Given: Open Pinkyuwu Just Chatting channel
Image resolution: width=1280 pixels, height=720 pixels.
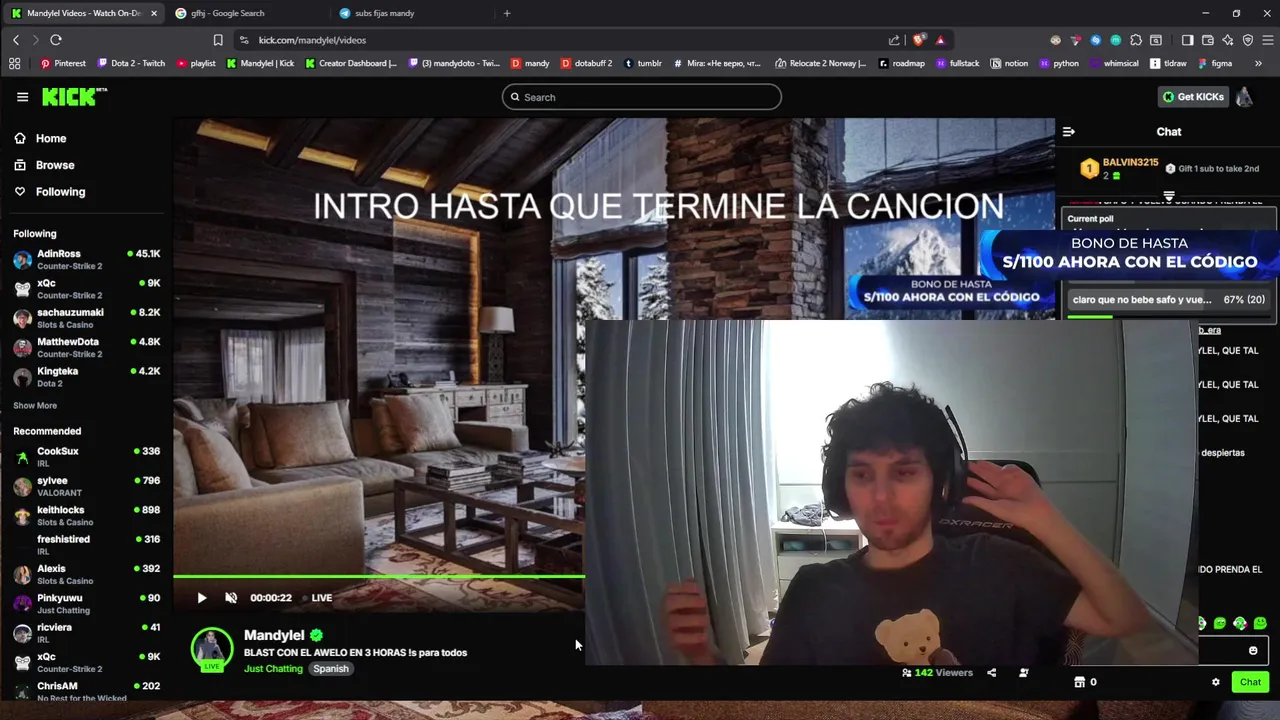Looking at the screenshot, I should coord(86,604).
